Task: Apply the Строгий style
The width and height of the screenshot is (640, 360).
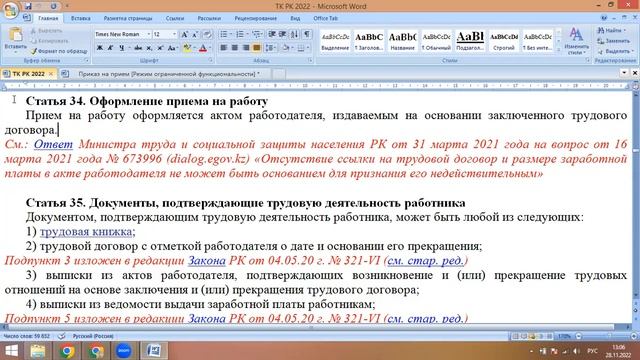Action: coord(504,41)
